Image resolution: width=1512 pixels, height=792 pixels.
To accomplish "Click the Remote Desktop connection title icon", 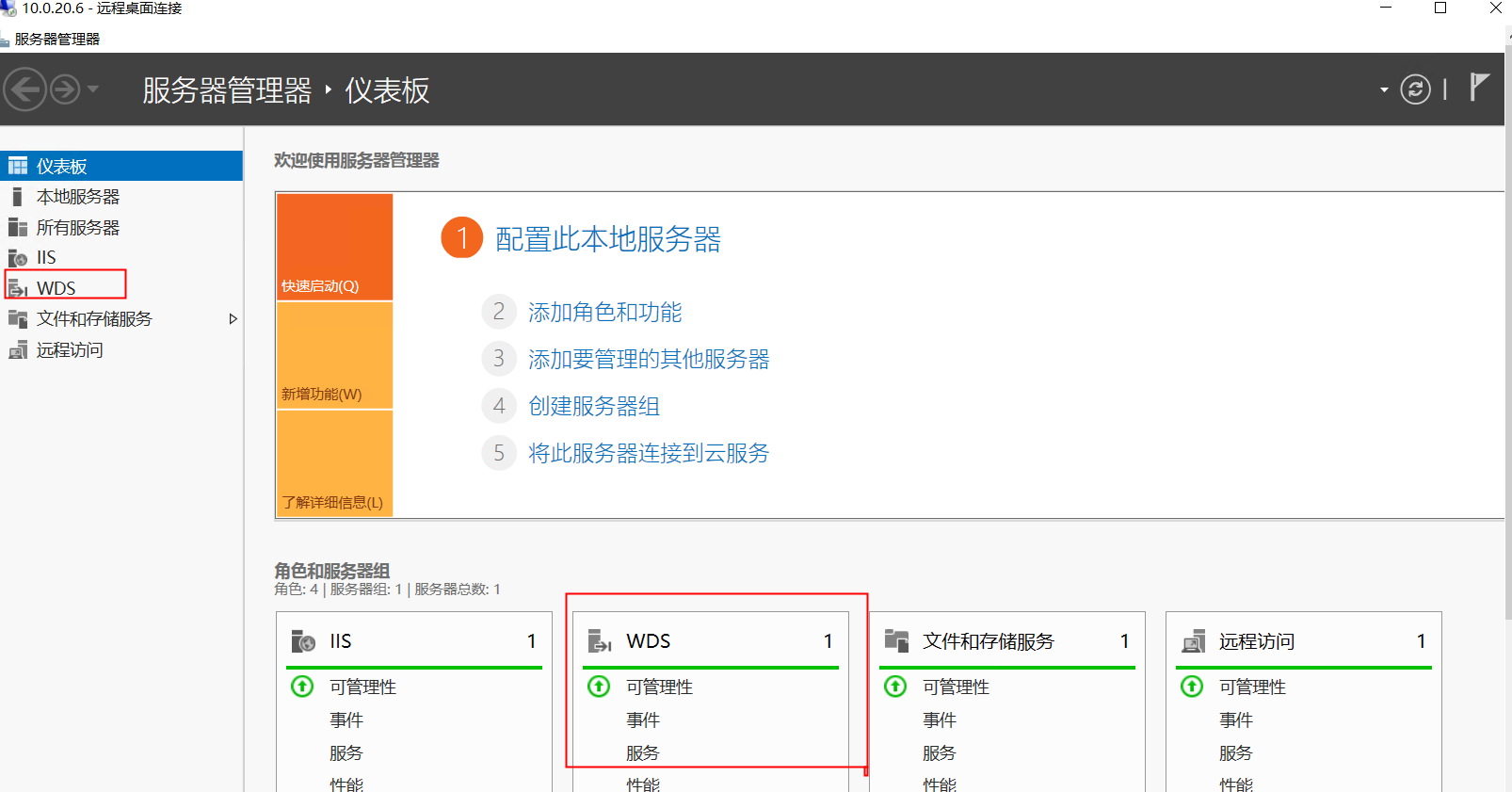I will pos(8,8).
